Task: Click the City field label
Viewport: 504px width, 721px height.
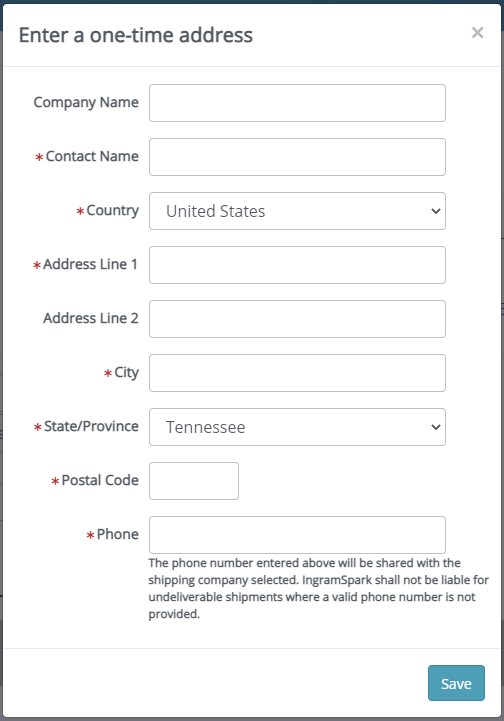Action: (x=126, y=372)
